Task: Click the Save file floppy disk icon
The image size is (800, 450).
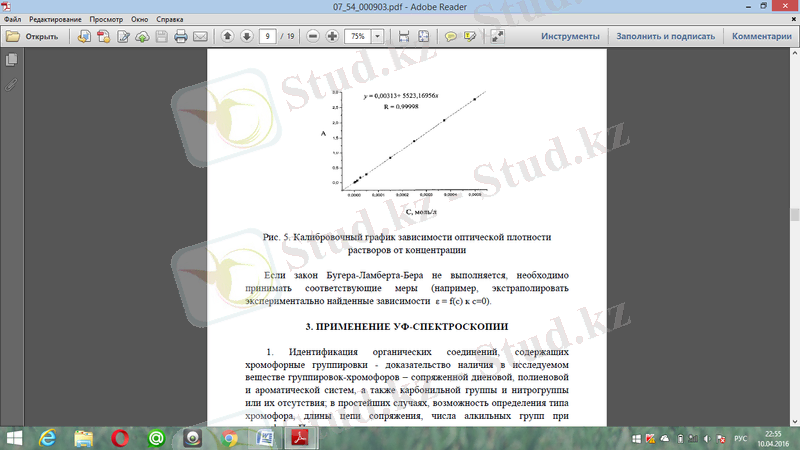Action: coord(162,37)
